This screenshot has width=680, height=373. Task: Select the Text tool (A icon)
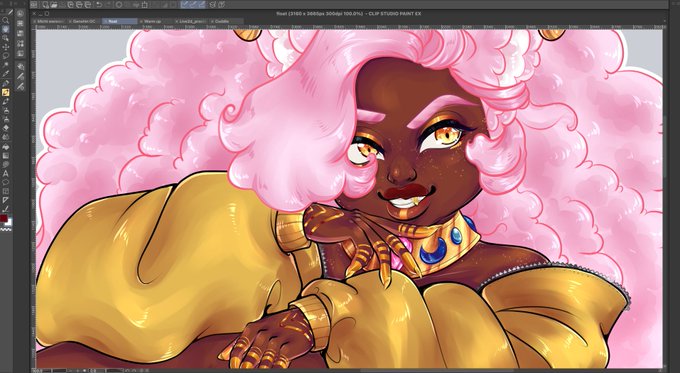click(6, 173)
